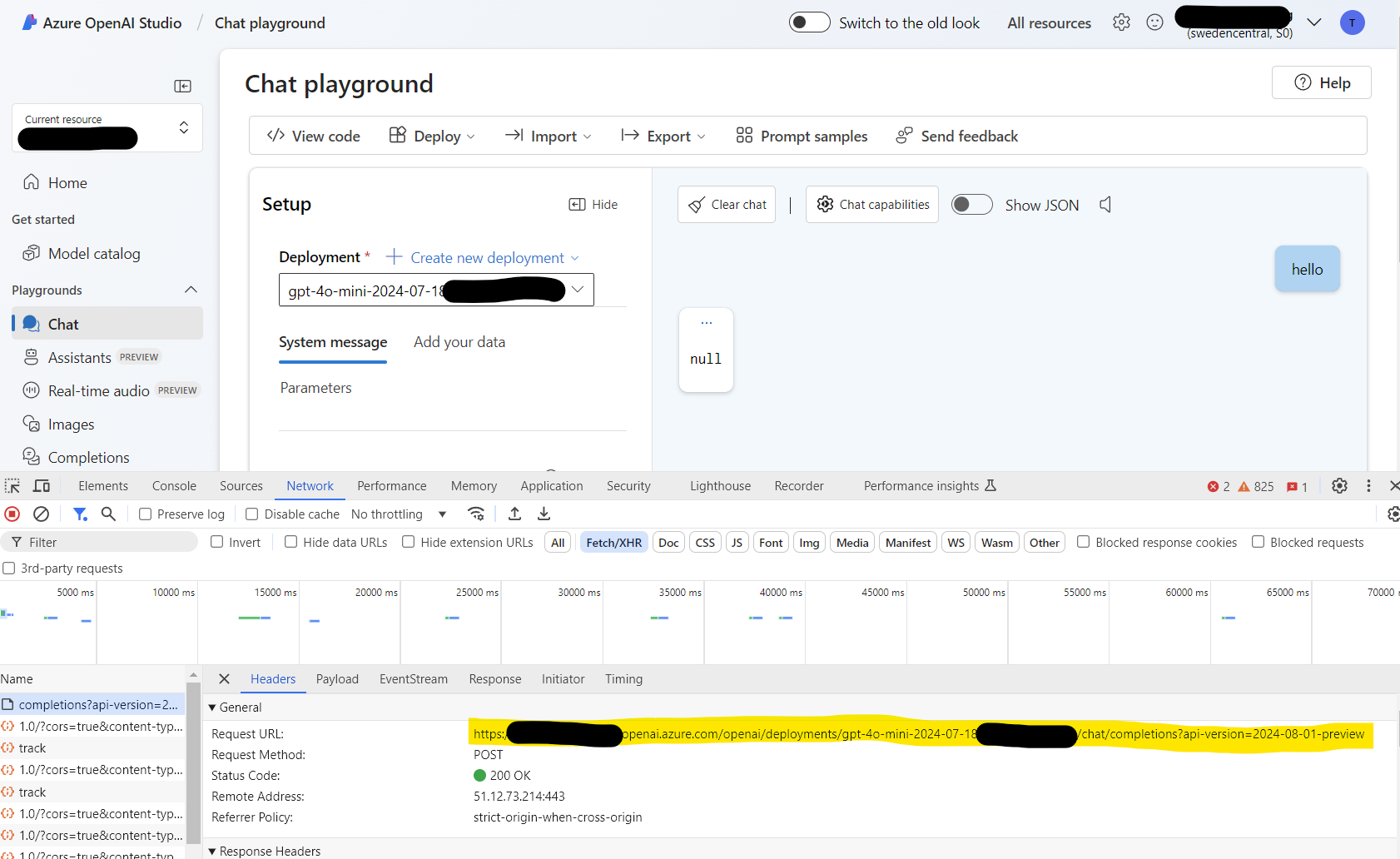This screenshot has width=1400, height=859.
Task: Toggle the Show JSON switch
Action: 971,205
